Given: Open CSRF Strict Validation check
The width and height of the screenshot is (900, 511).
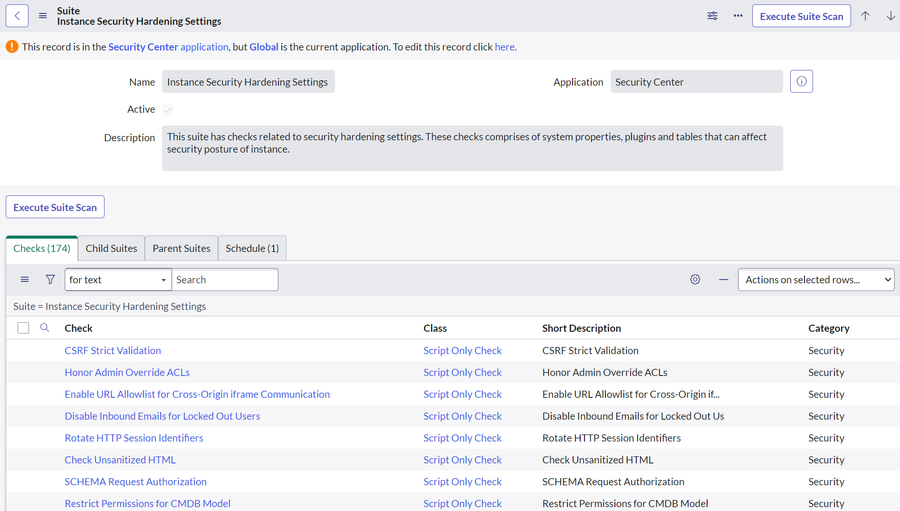Looking at the screenshot, I should 112,350.
